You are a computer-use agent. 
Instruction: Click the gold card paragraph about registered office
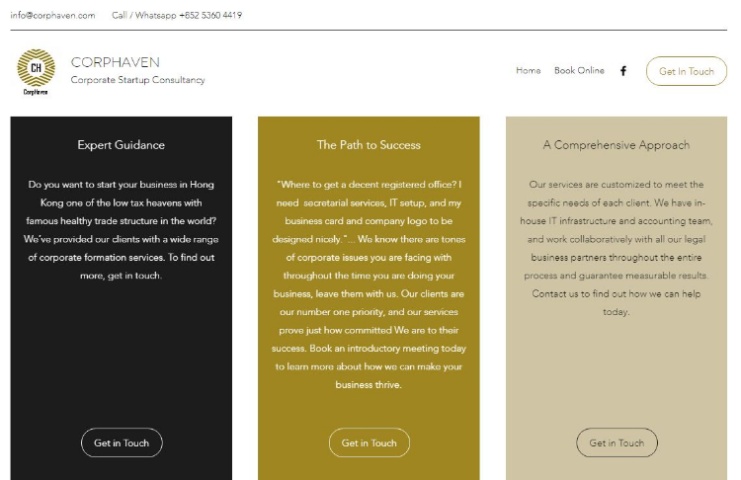pyautogui.click(x=369, y=284)
